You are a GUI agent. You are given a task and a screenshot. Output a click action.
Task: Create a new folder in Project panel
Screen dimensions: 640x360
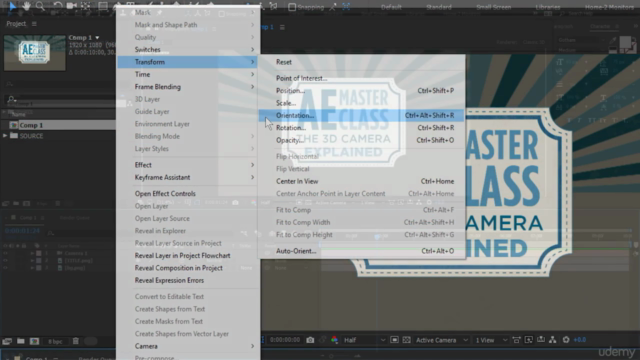click(x=20, y=341)
